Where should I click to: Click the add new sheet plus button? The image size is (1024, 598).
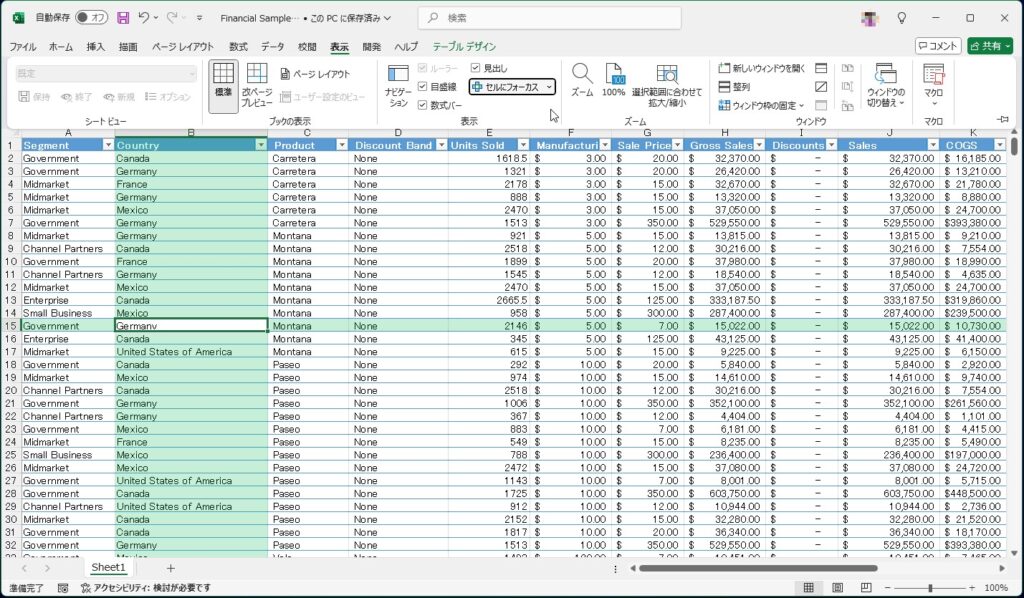click(x=170, y=568)
